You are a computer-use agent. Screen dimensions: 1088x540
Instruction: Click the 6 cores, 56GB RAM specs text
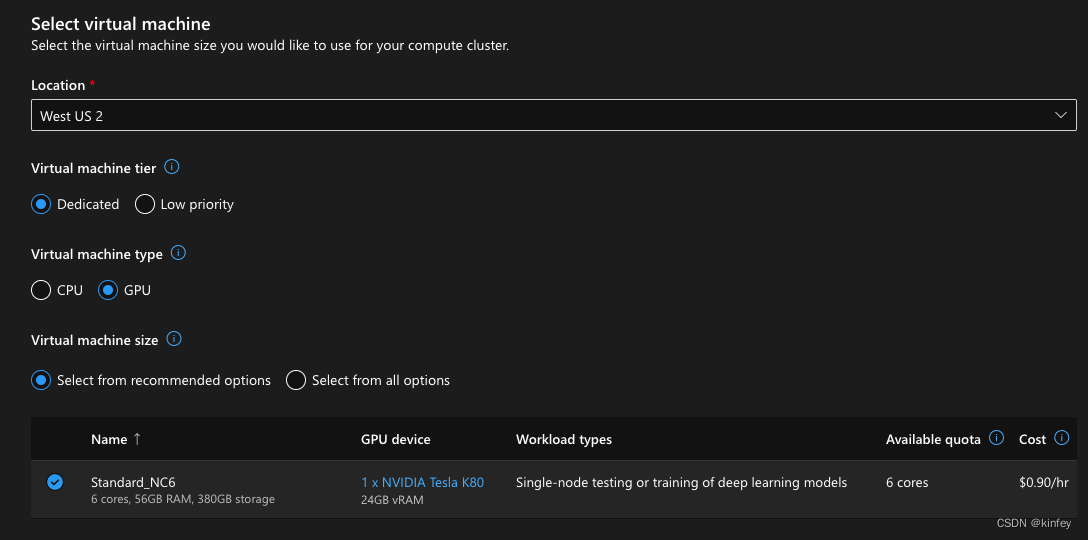pyautogui.click(x=182, y=499)
